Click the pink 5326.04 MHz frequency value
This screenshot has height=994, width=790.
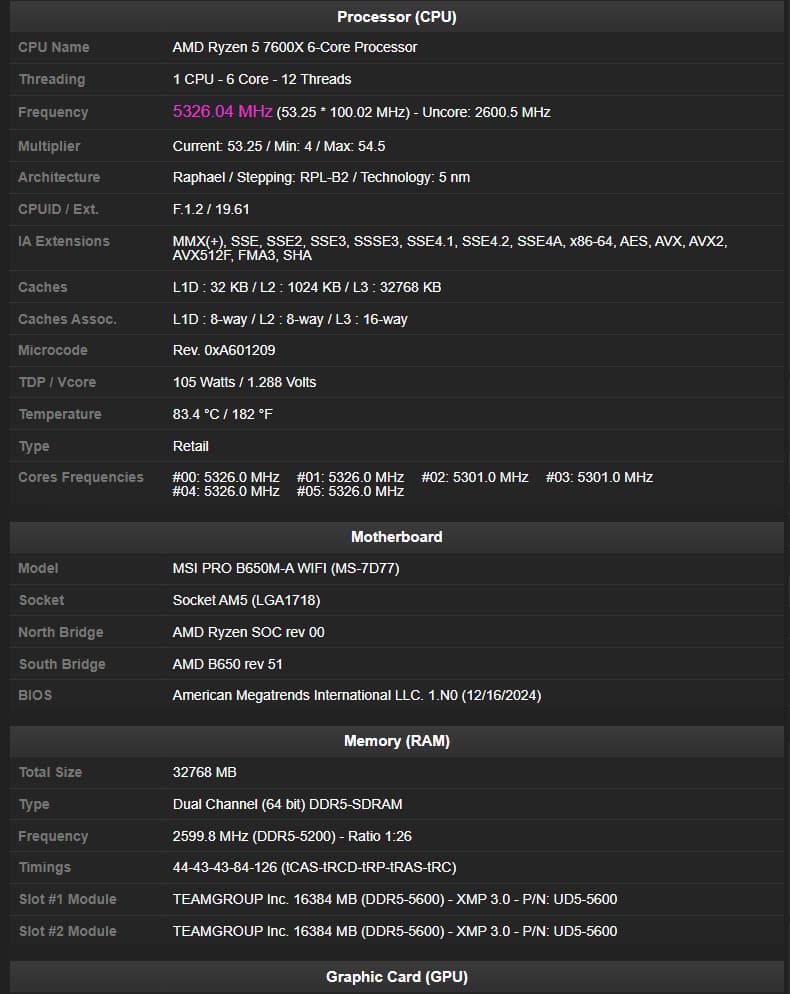click(223, 112)
